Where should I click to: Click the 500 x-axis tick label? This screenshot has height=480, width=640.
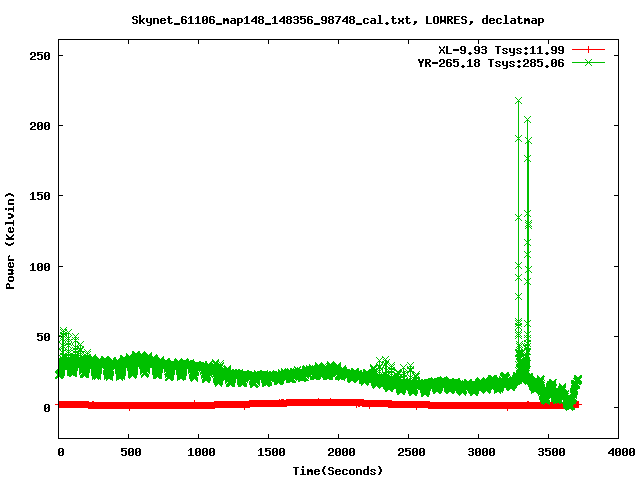(129, 453)
